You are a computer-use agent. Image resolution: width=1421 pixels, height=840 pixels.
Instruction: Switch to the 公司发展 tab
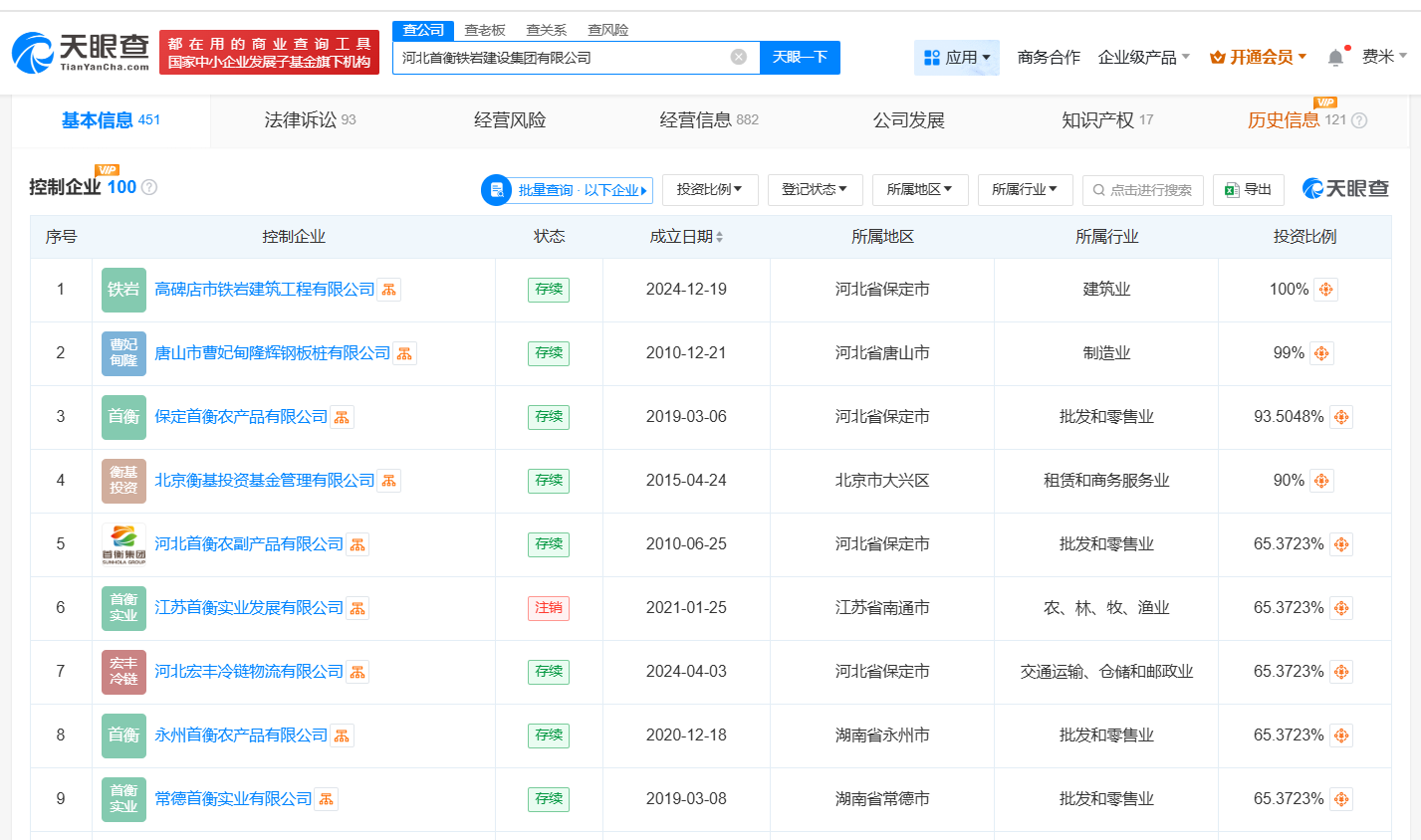908,120
